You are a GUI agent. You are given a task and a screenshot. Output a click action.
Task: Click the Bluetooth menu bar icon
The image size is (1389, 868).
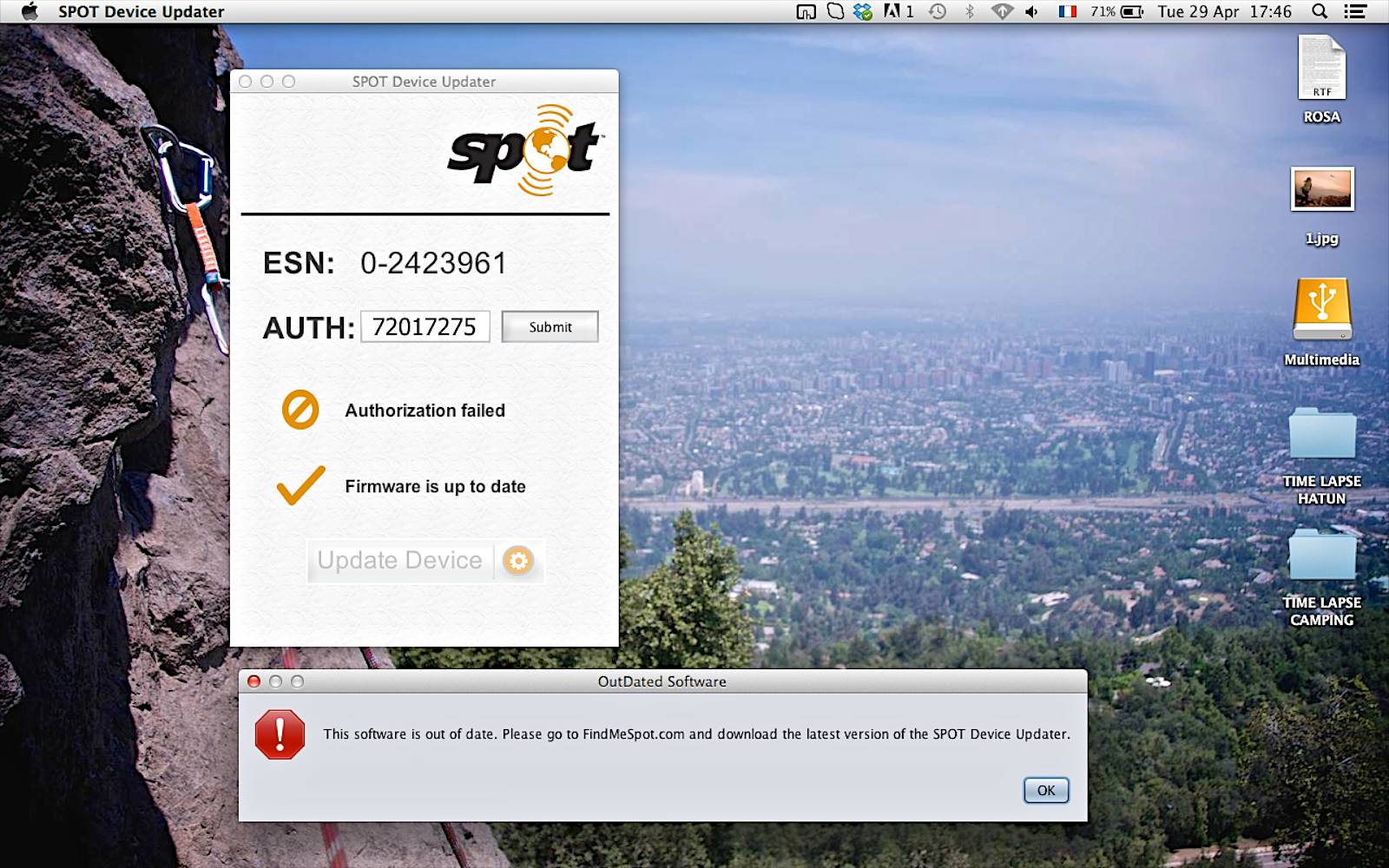point(970,11)
